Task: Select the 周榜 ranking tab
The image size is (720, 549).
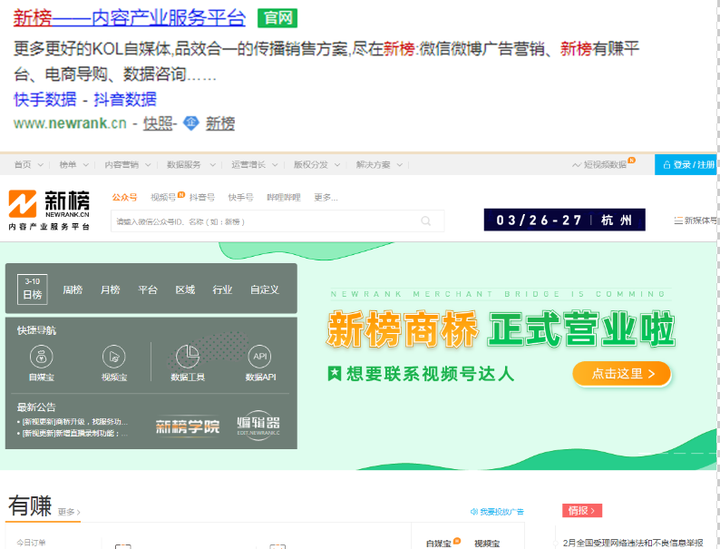Action: pyautogui.click(x=72, y=290)
